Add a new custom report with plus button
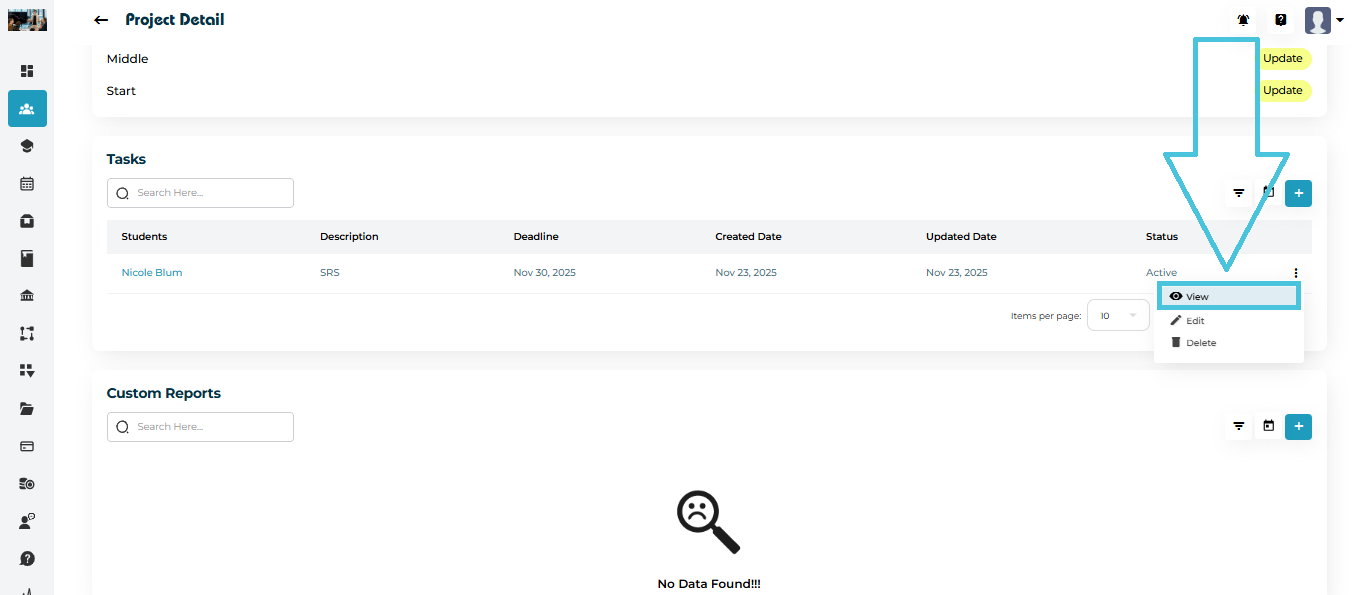Viewport: 1357px width, 595px height. (x=1298, y=427)
